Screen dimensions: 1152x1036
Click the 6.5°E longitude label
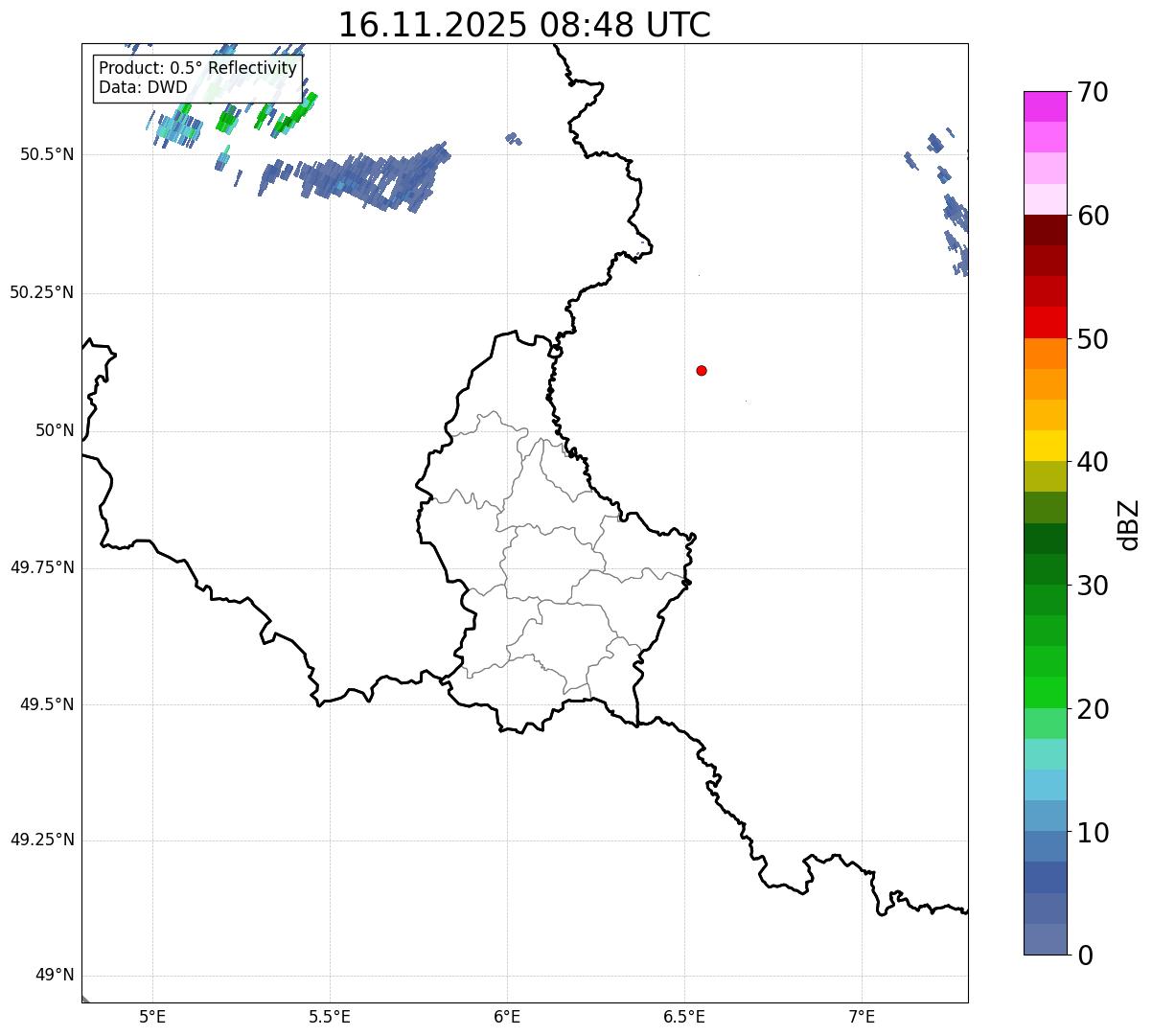684,1017
